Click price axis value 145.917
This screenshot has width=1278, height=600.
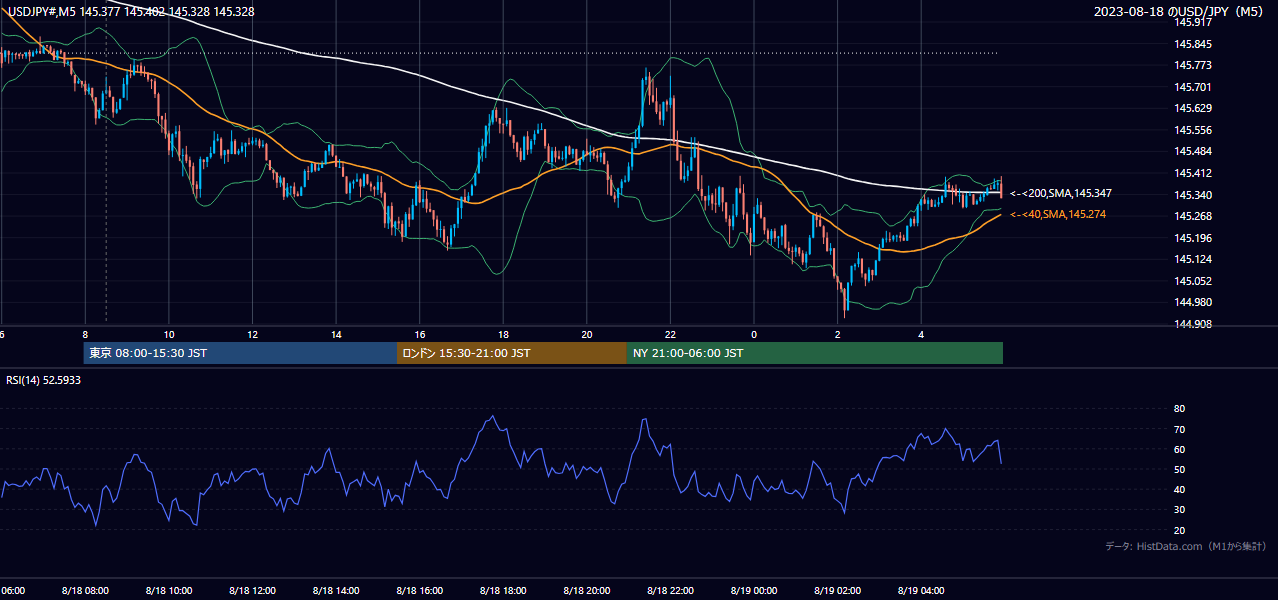pyautogui.click(x=1193, y=22)
